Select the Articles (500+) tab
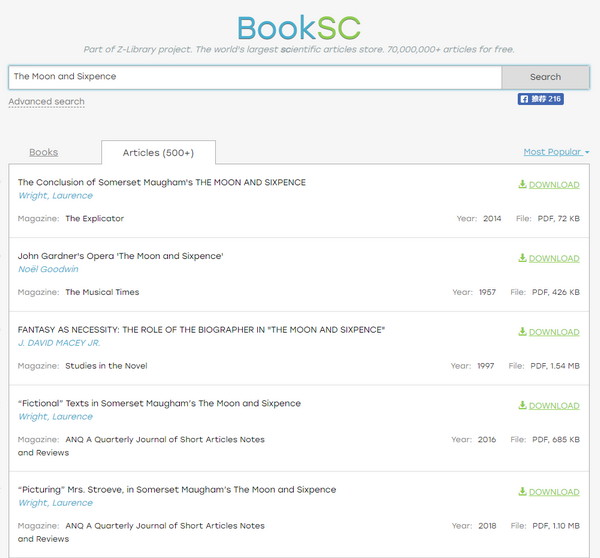This screenshot has height=558, width=600. pos(158,153)
